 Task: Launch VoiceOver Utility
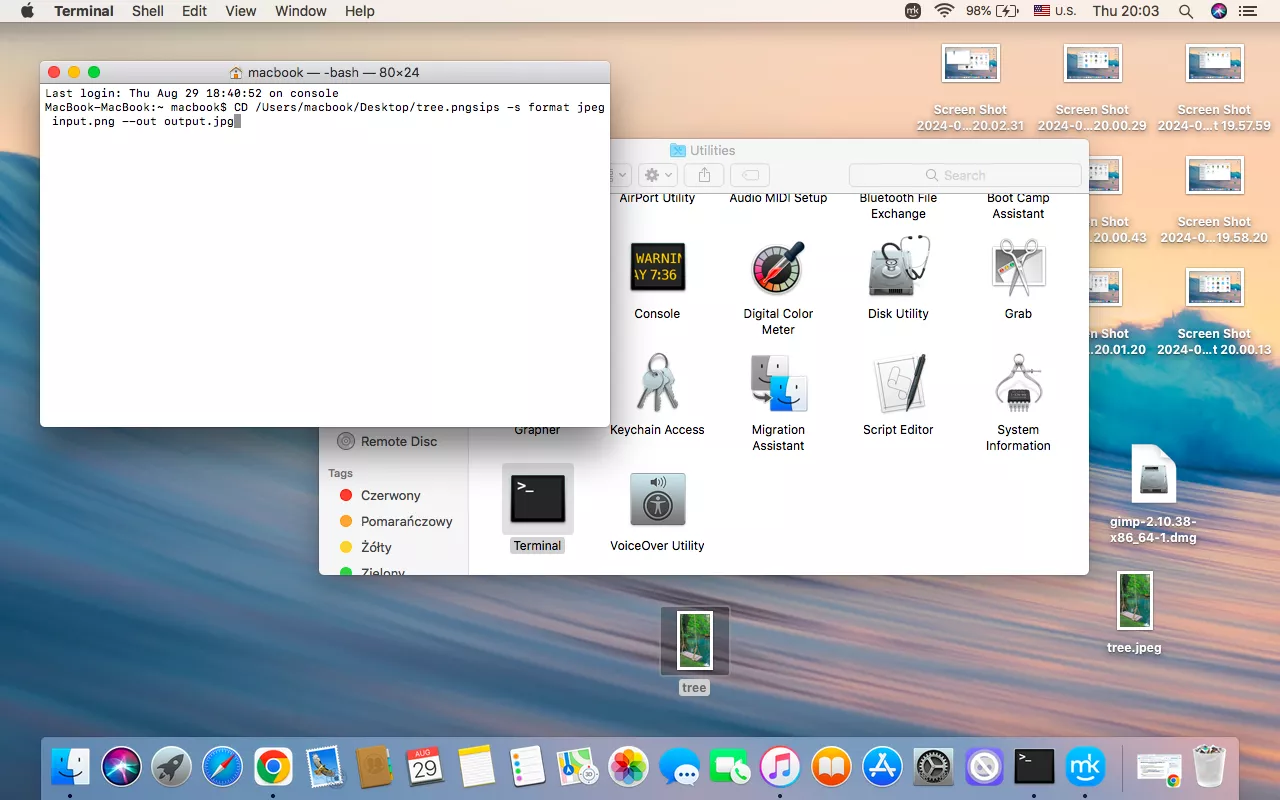pos(657,500)
